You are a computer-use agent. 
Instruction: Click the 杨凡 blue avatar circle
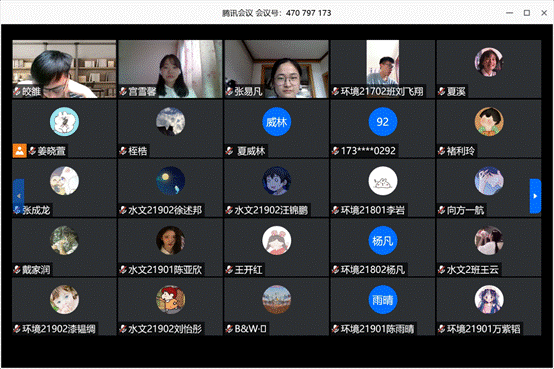383,241
